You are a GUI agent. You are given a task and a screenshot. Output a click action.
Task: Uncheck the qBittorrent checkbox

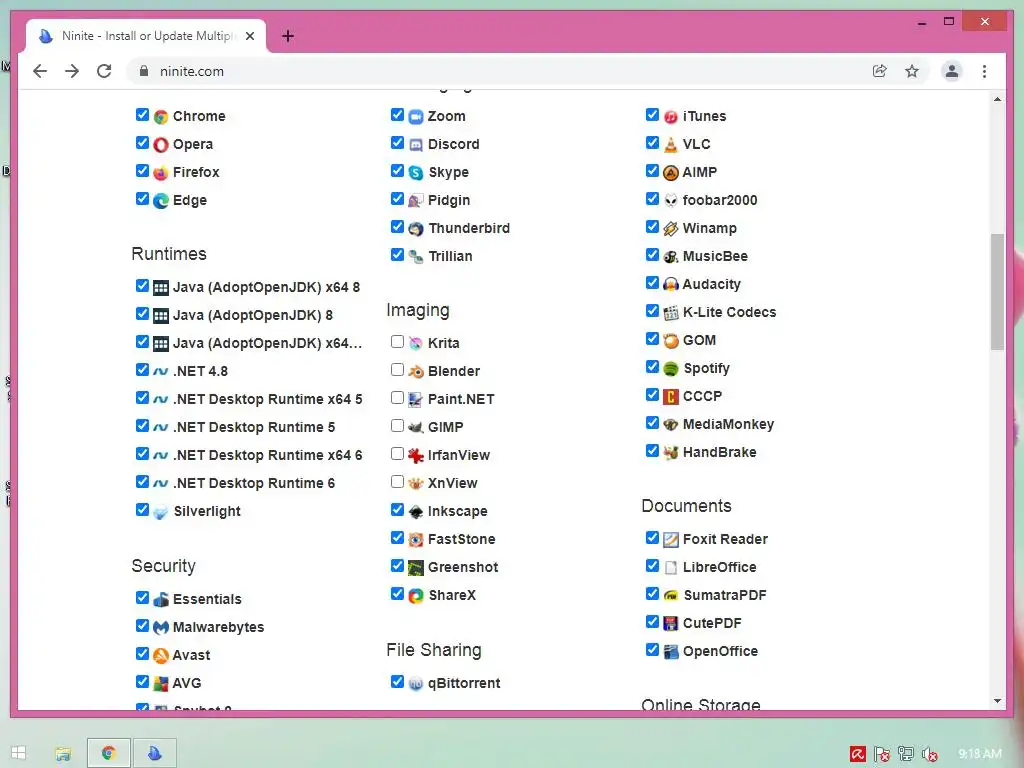point(397,682)
